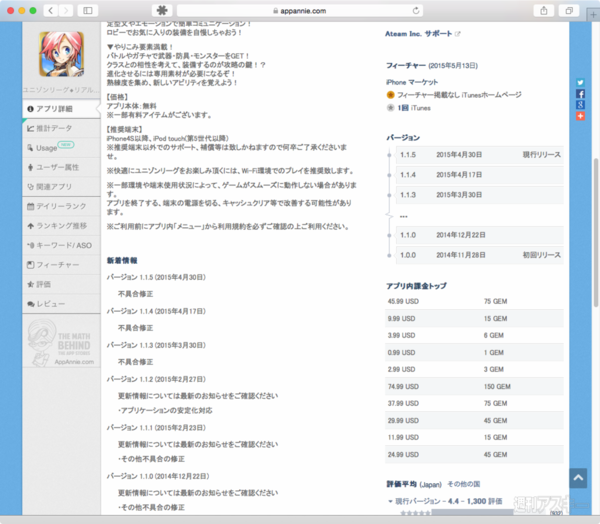This screenshot has width=600, height=524.
Task: Select the アプリ詳細 sidebar tab
Action: [x=61, y=109]
